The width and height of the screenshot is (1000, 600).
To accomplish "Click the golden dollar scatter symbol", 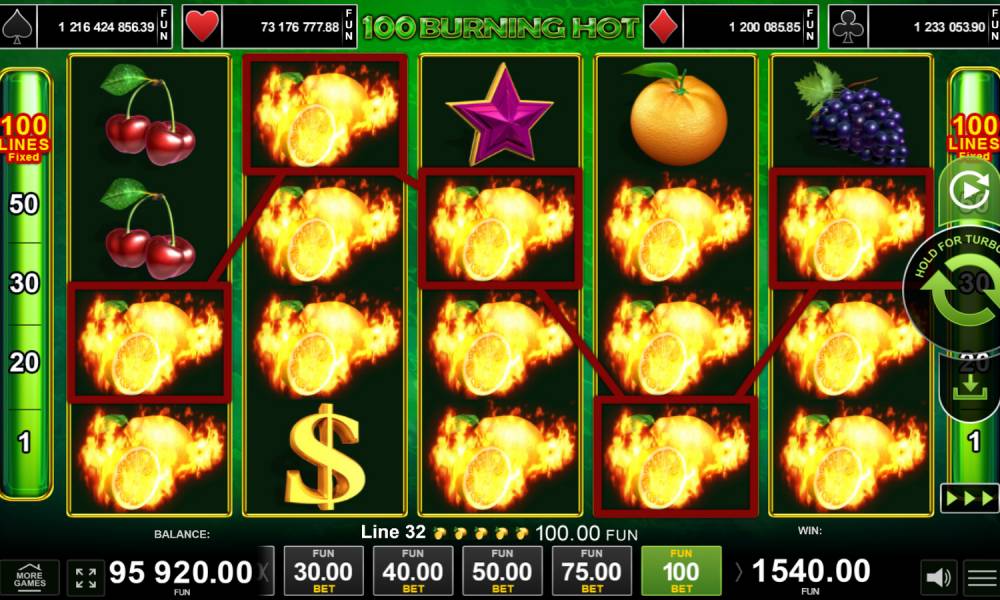I will click(x=325, y=456).
